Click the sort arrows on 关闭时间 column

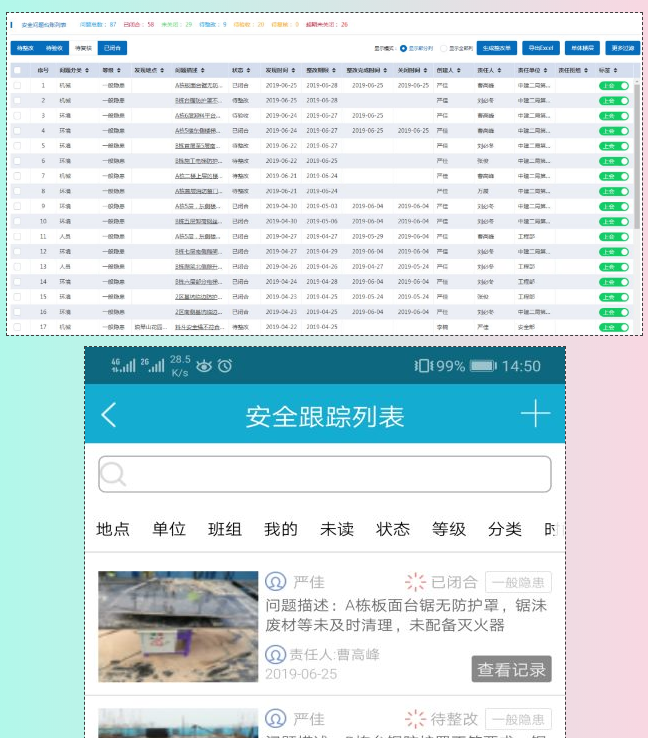point(425,71)
